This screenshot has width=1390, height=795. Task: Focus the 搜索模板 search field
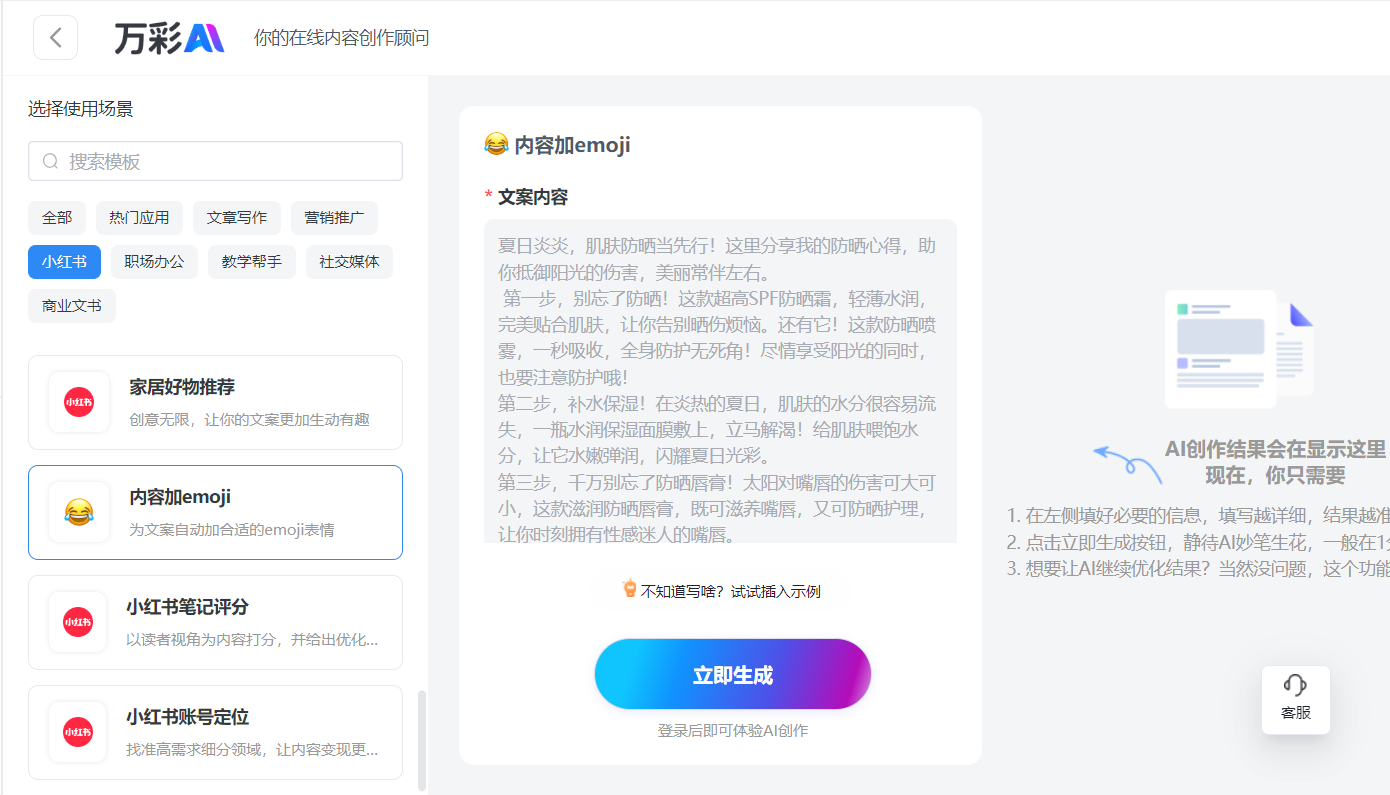215,161
